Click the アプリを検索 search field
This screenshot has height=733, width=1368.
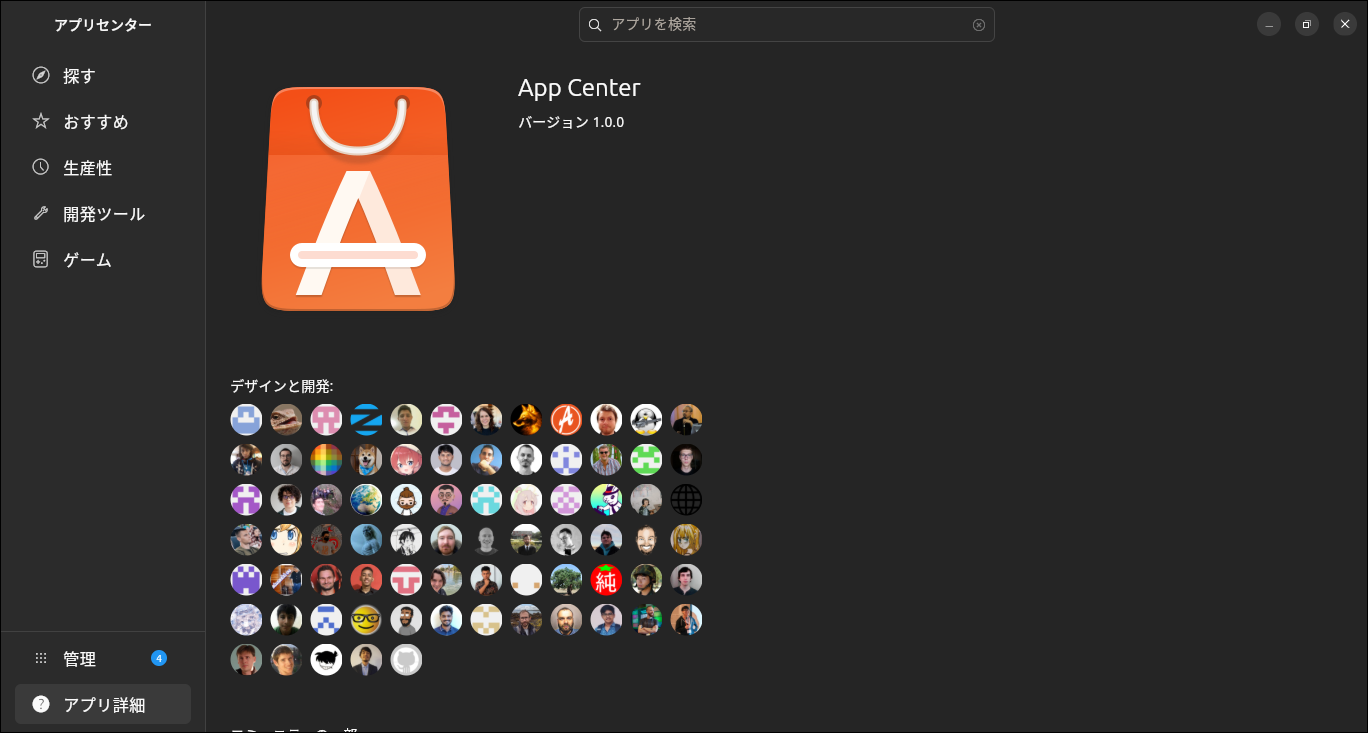click(x=787, y=25)
